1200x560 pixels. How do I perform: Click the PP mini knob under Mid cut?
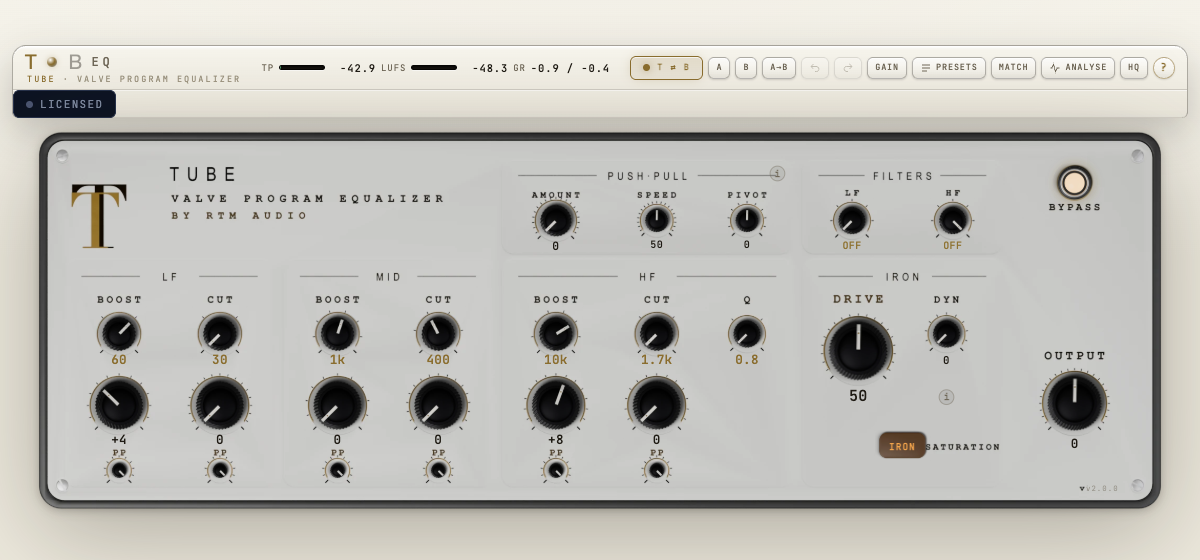tap(438, 469)
